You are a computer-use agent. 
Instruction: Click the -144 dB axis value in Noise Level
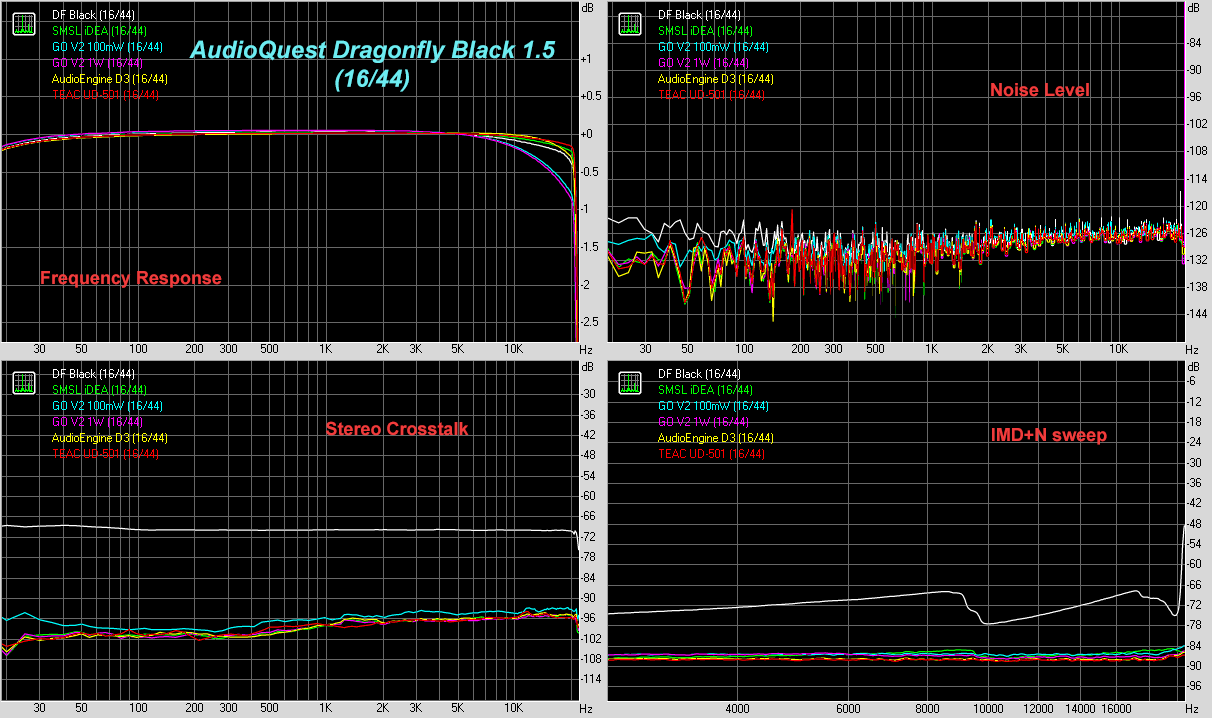pyautogui.click(x=1195, y=314)
